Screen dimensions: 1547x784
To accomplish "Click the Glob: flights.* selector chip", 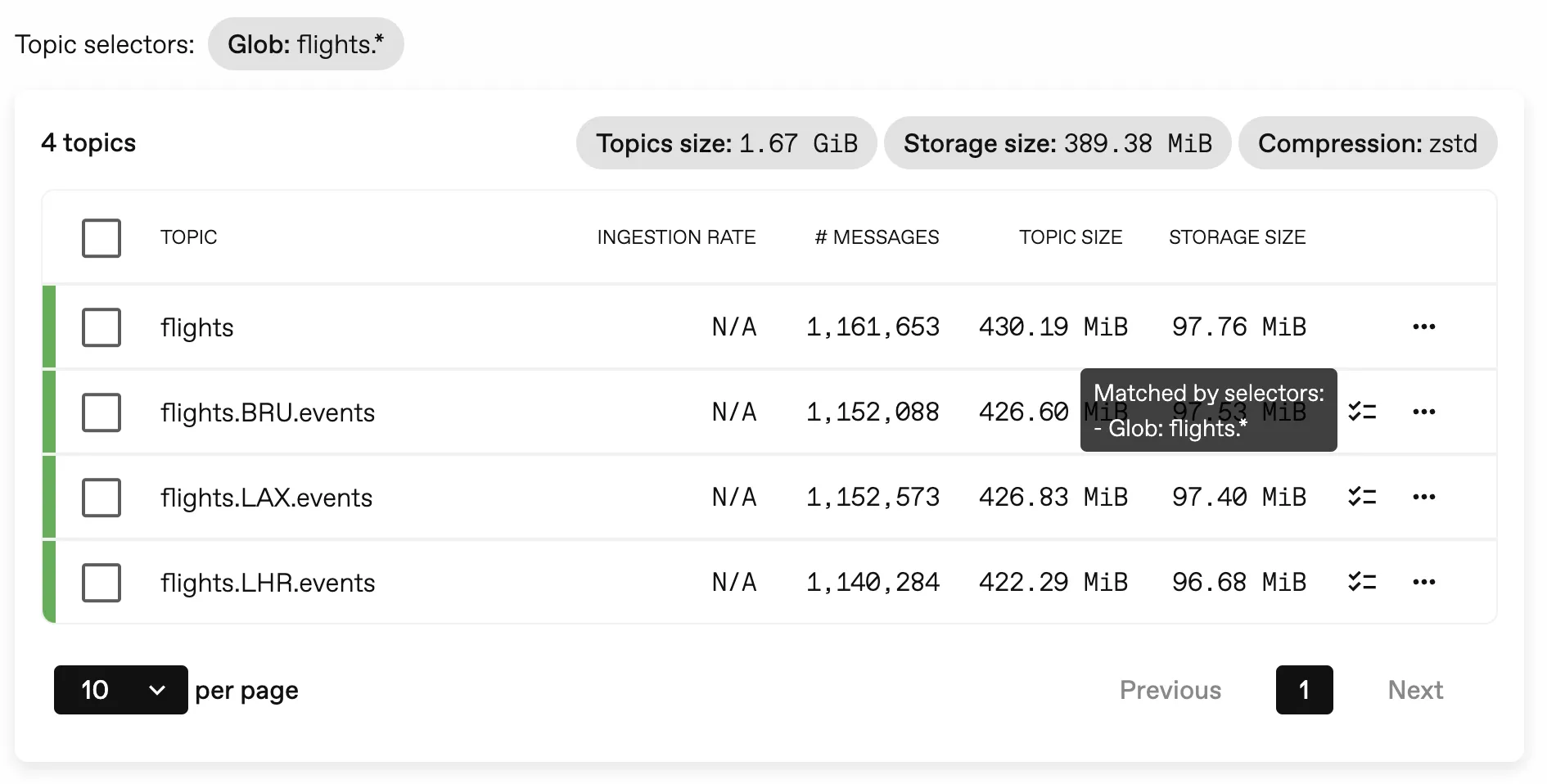I will coord(306,44).
